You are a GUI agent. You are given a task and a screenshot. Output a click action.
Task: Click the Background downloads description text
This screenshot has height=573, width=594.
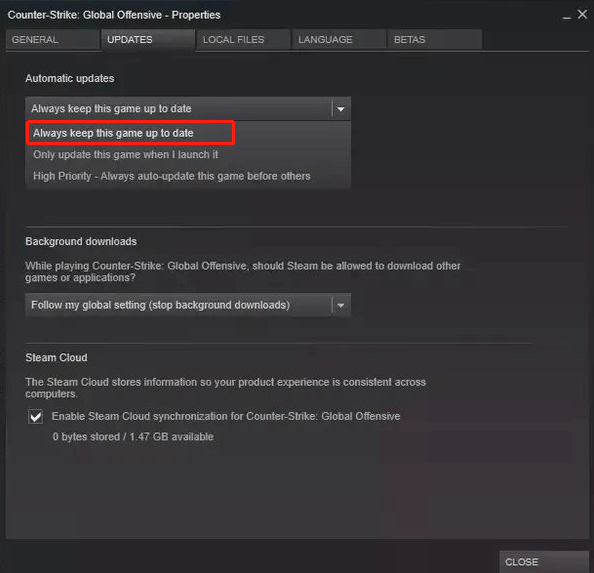243,272
